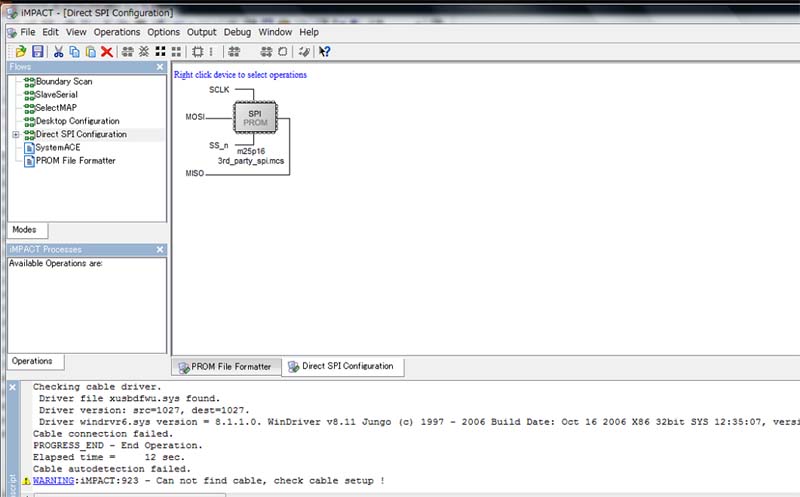Select Desktop Configuration flow
The width and height of the screenshot is (800, 497).
[x=78, y=121]
